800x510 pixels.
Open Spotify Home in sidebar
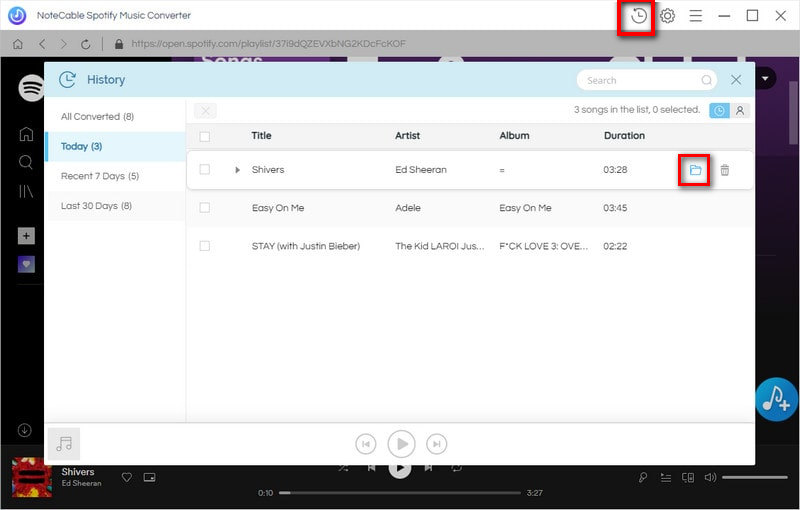point(26,134)
